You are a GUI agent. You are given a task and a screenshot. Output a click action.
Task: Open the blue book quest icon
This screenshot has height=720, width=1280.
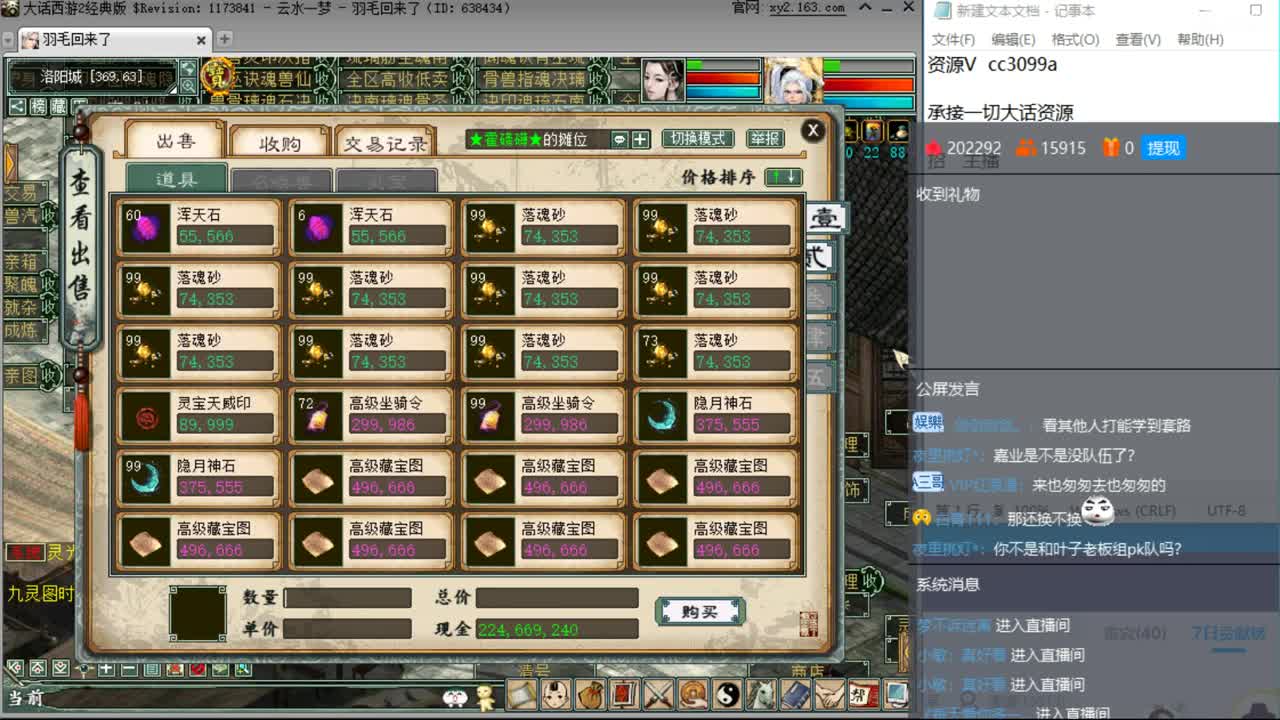coord(796,694)
